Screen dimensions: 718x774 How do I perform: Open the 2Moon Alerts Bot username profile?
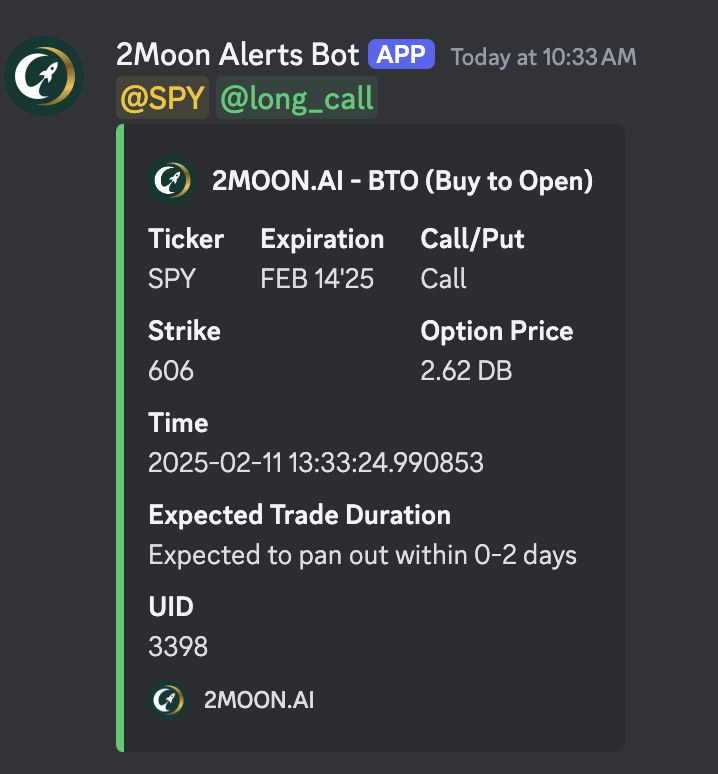point(237,55)
